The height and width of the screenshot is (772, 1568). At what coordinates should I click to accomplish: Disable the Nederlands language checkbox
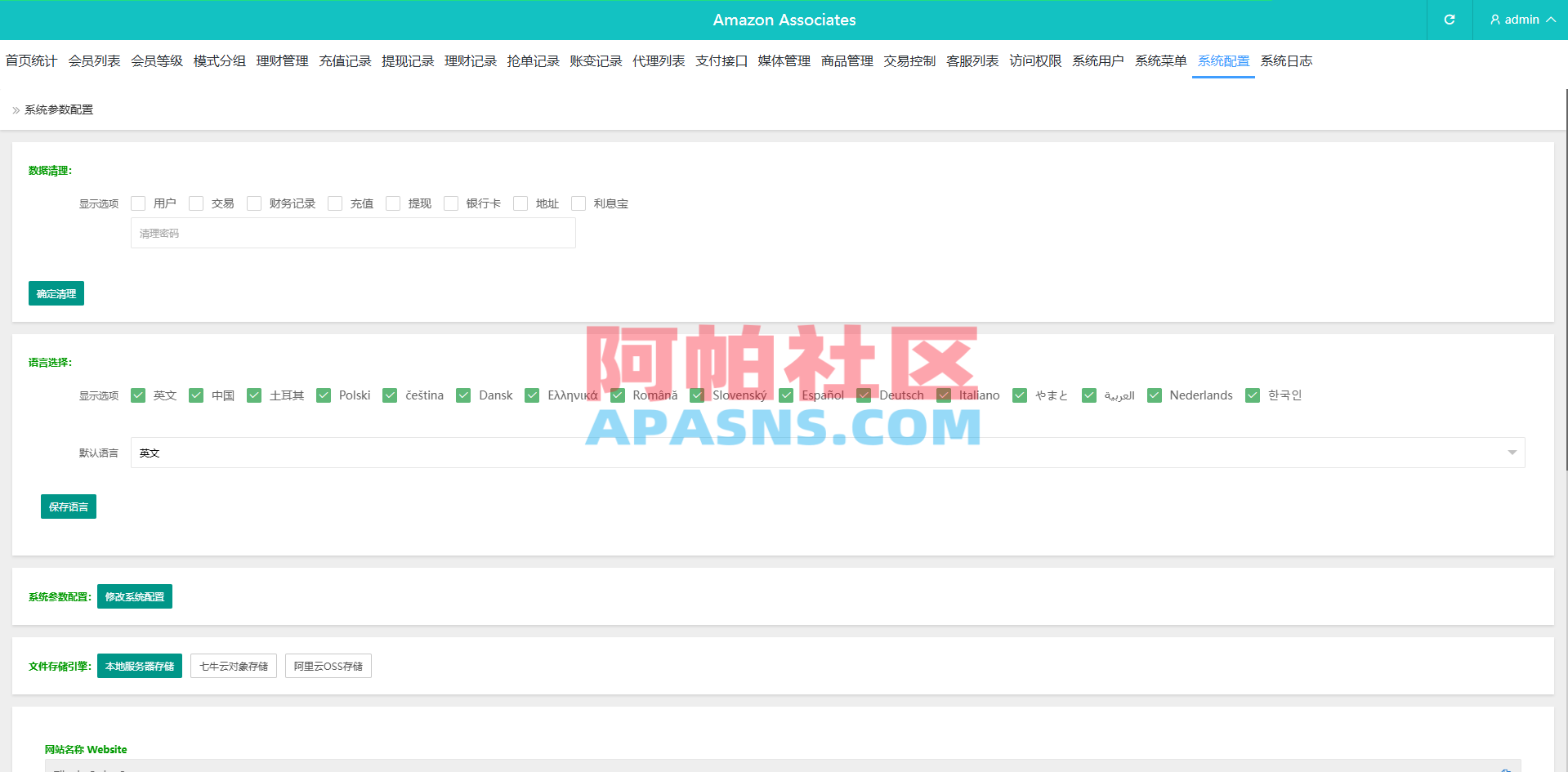(1155, 395)
